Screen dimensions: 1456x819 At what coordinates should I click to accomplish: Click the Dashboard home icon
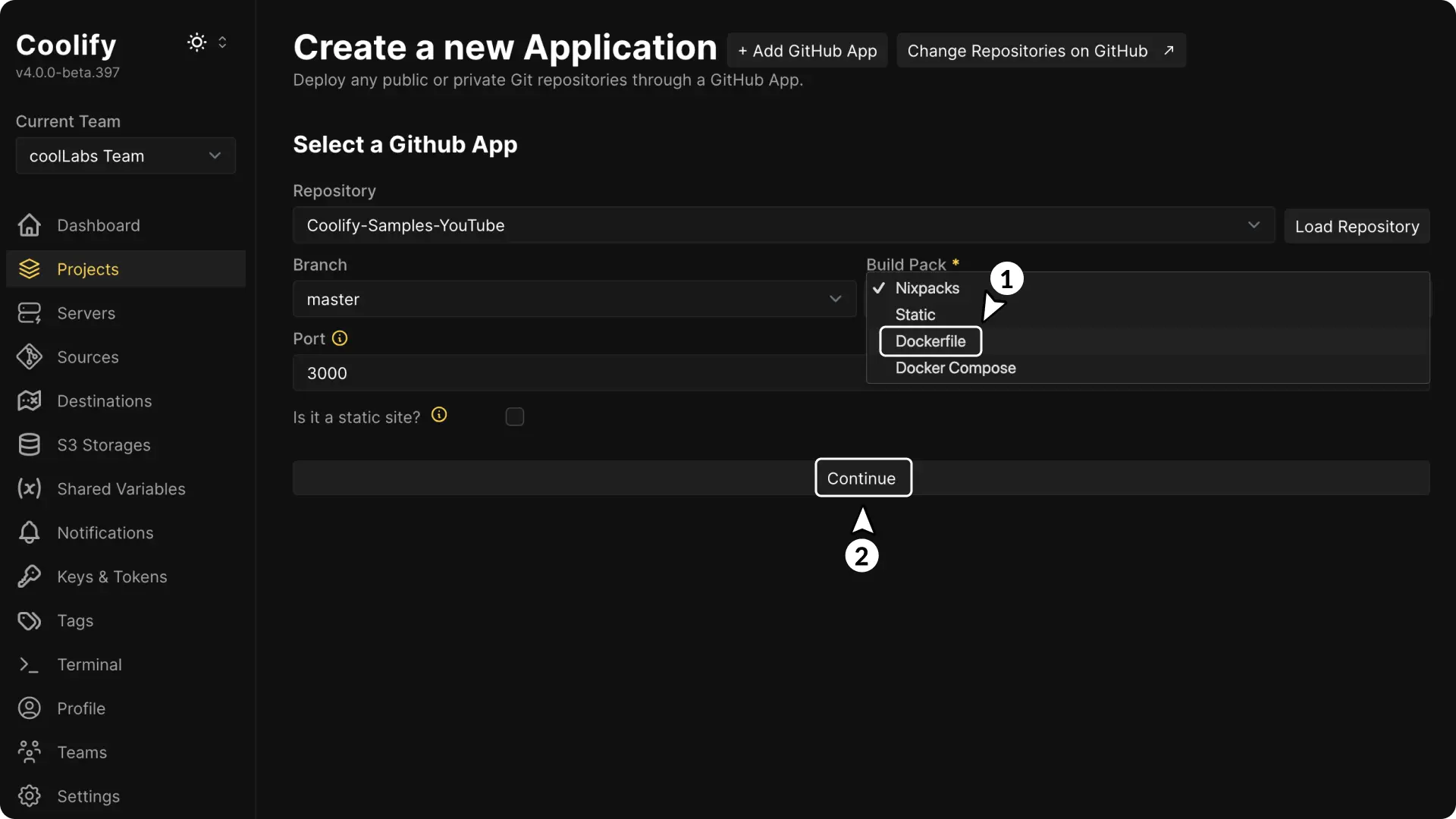coord(30,225)
